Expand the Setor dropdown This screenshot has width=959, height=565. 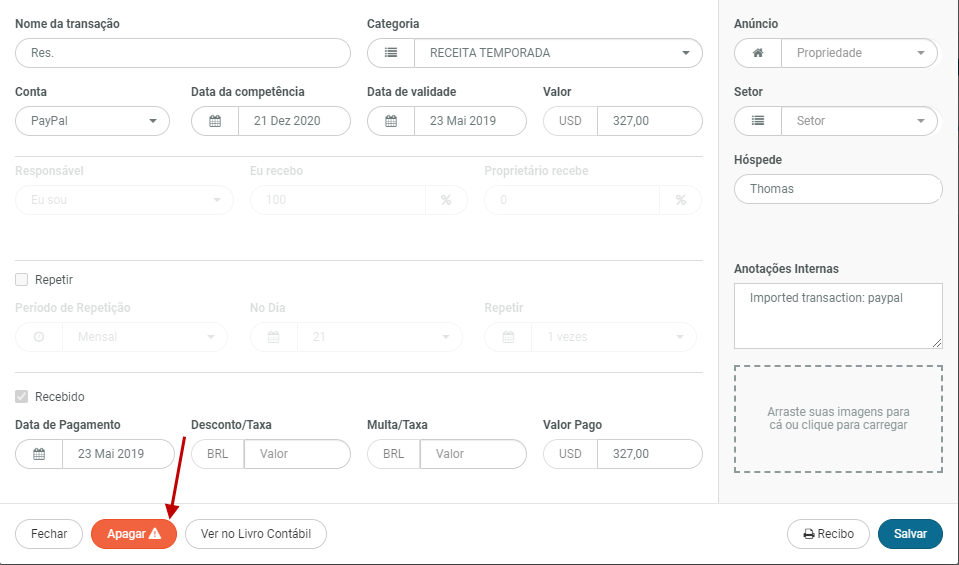coord(859,121)
